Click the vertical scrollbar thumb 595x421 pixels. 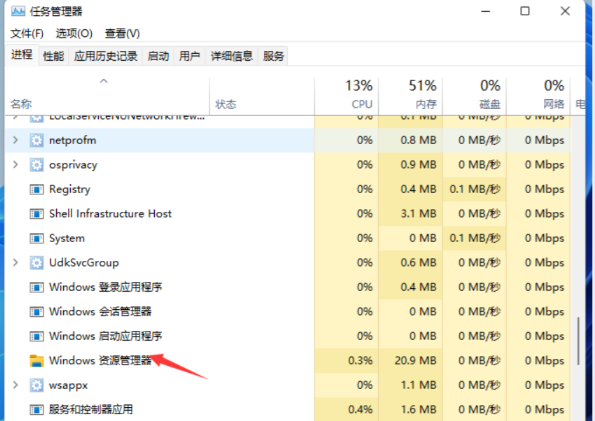pyautogui.click(x=578, y=341)
